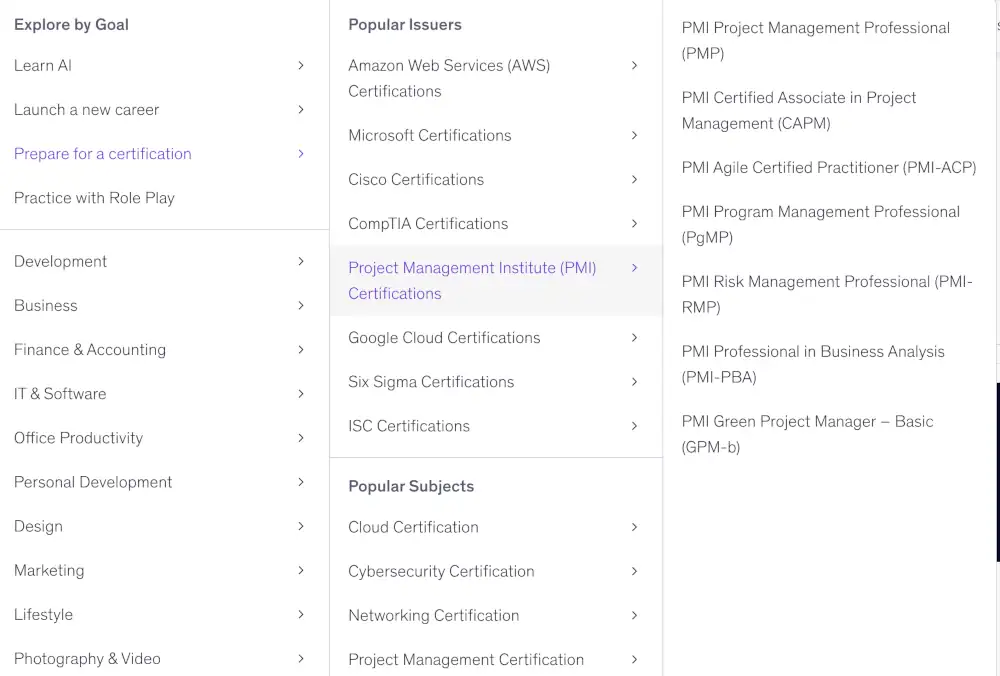
Task: Expand chevron beside Google Cloud Certifications
Action: (635, 337)
